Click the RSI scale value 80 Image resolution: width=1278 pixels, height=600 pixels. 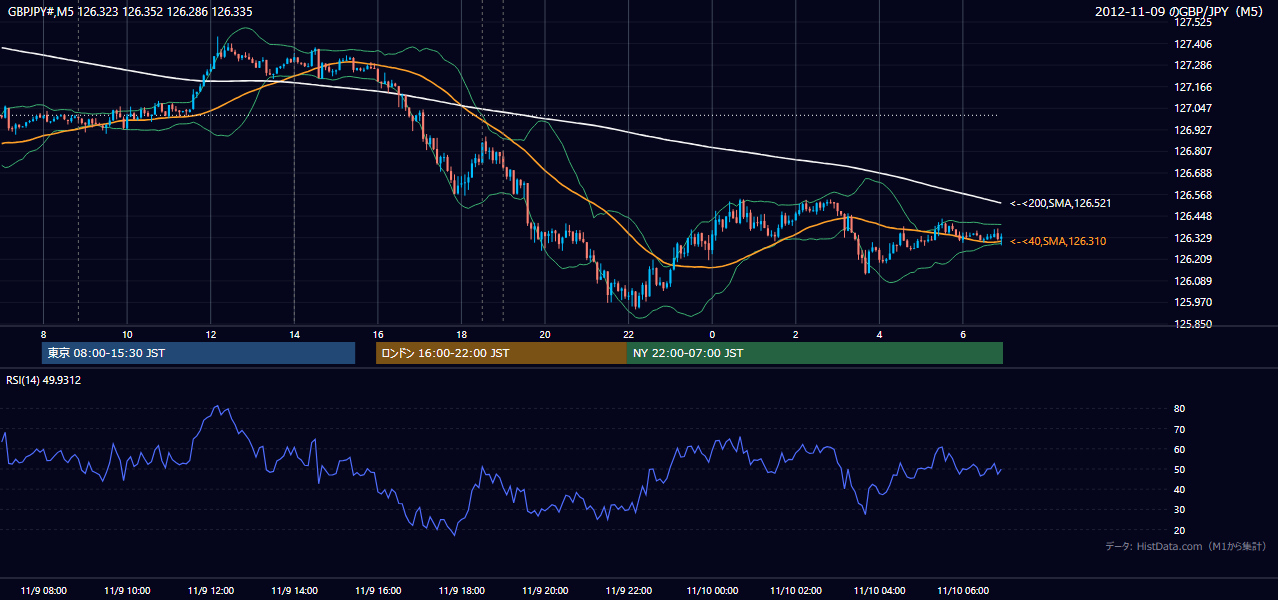tap(1179, 409)
